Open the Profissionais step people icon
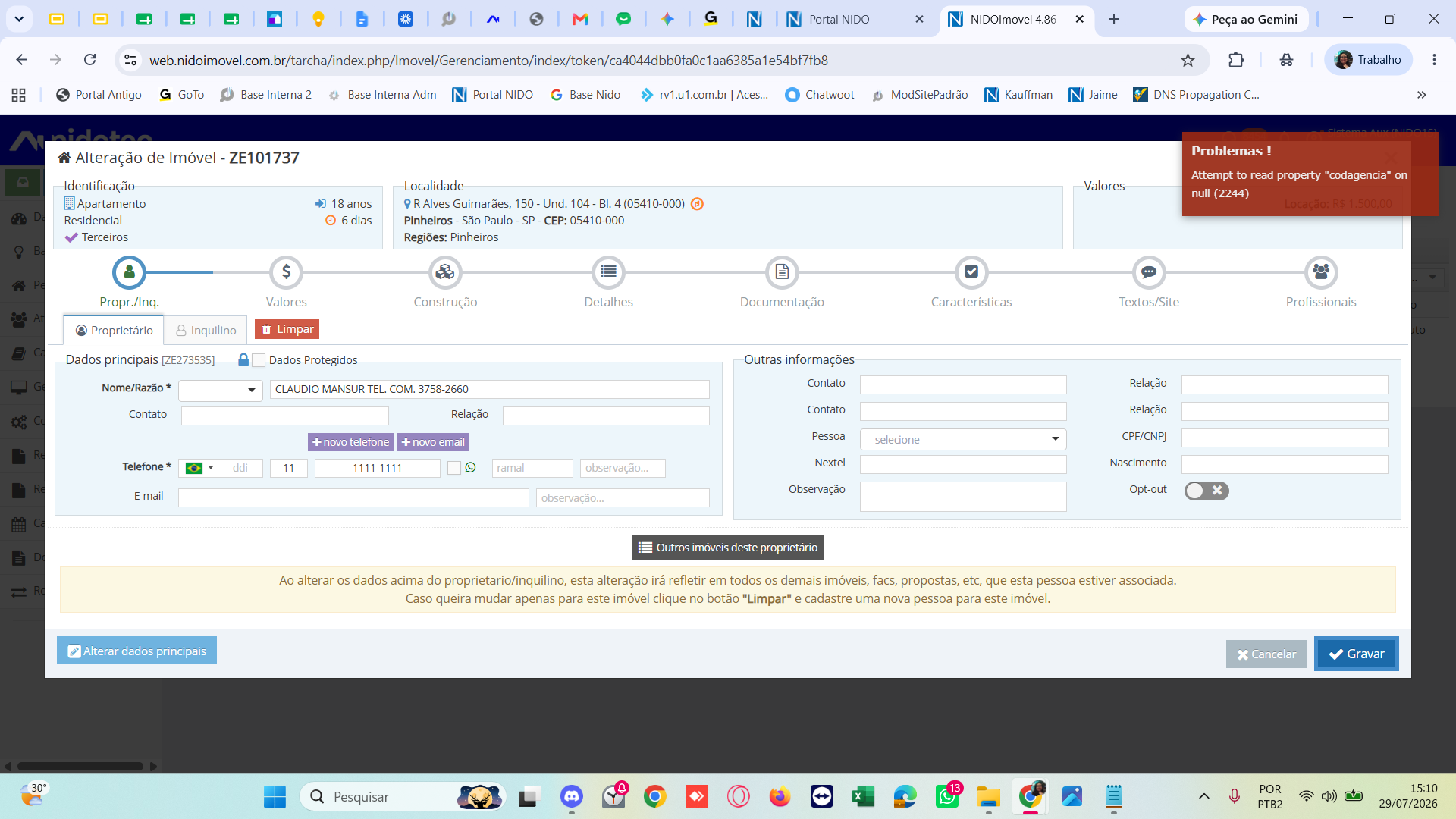The height and width of the screenshot is (819, 1456). click(1321, 272)
